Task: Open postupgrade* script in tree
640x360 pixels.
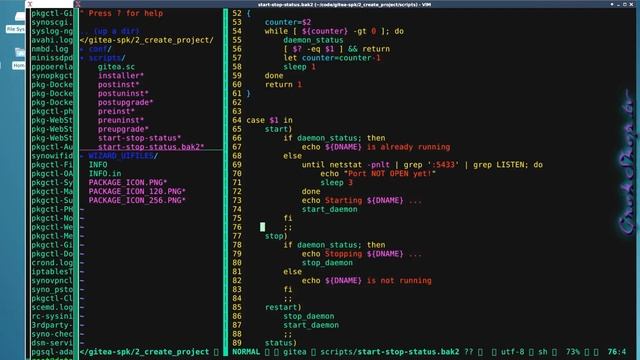Action: (x=125, y=102)
